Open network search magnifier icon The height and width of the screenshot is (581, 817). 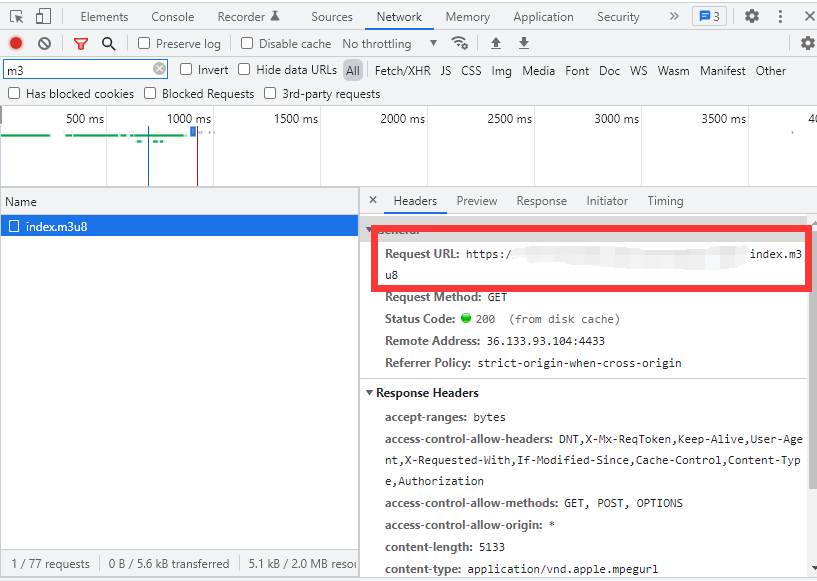pyautogui.click(x=108, y=44)
